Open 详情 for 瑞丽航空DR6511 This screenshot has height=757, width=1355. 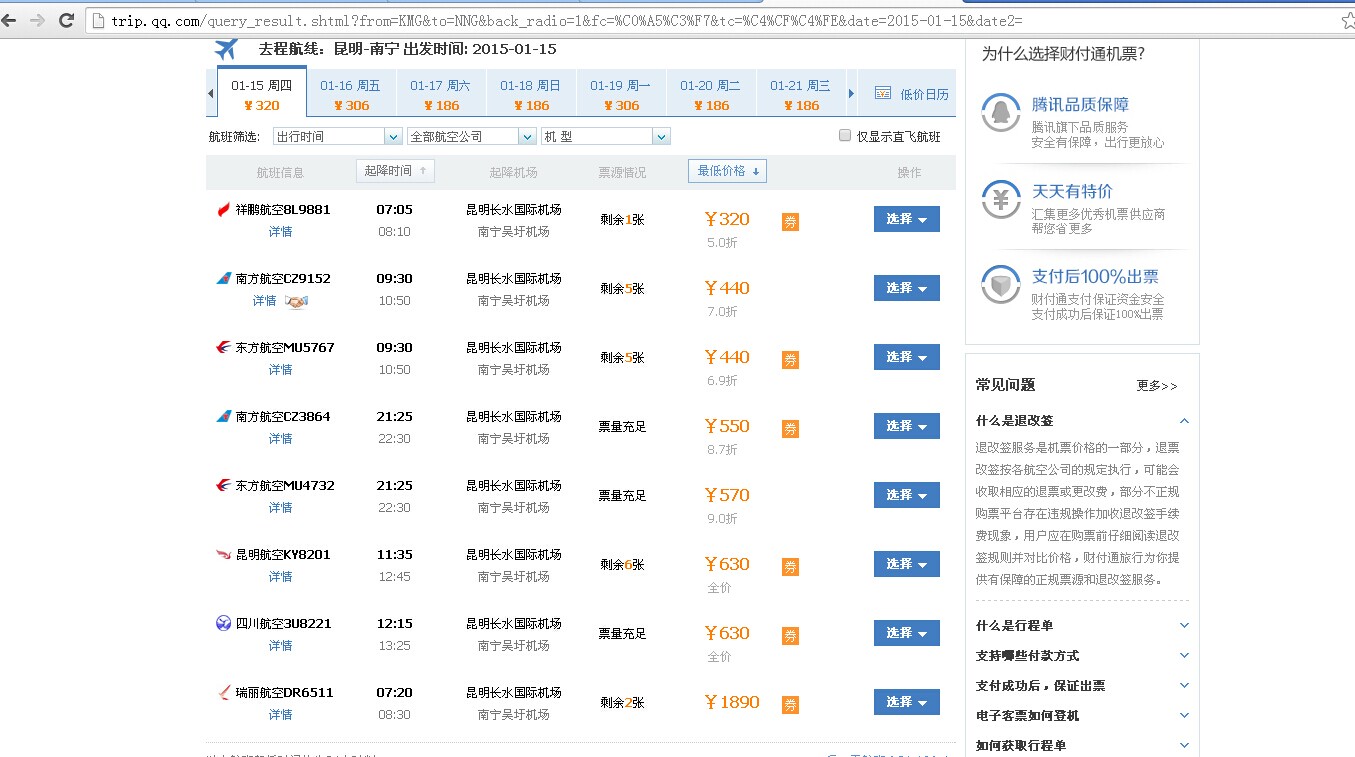click(280, 714)
